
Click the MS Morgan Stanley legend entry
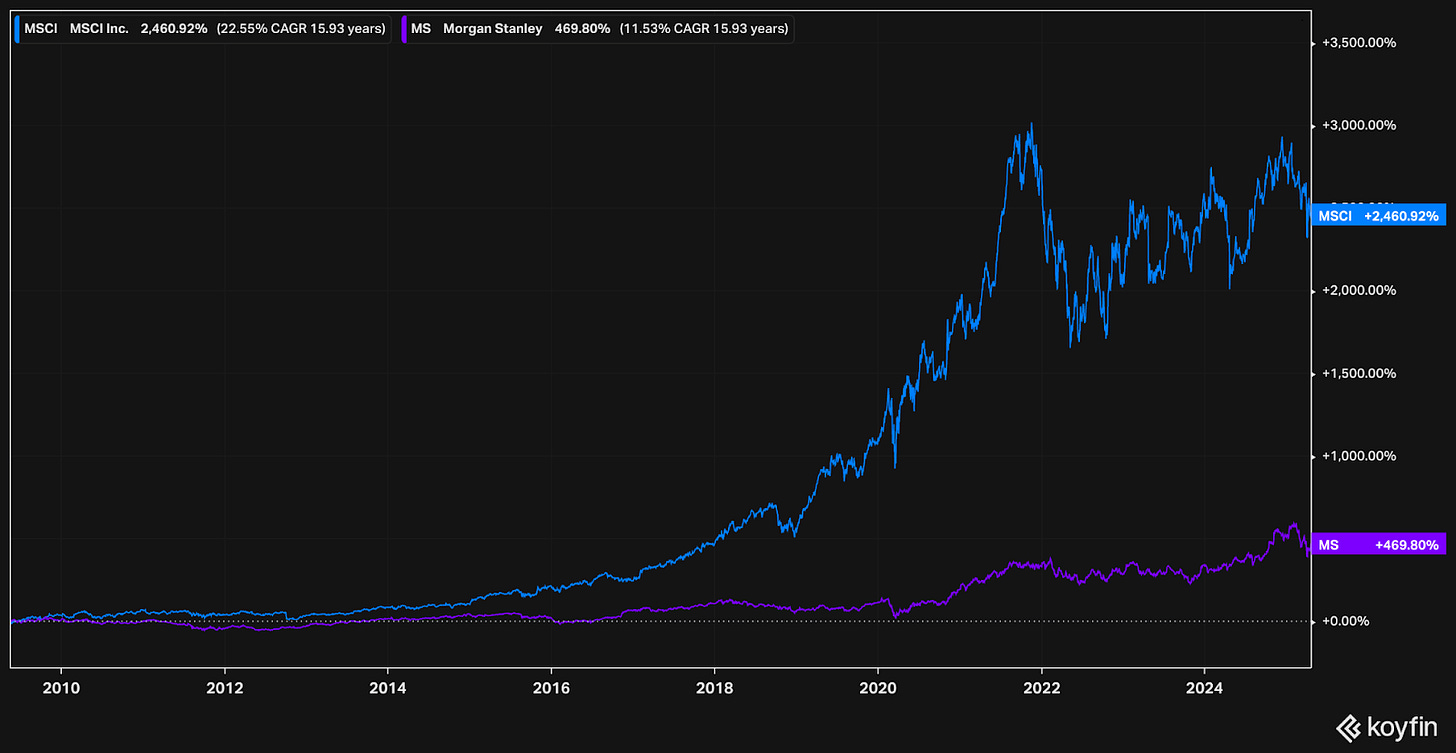tap(598, 29)
